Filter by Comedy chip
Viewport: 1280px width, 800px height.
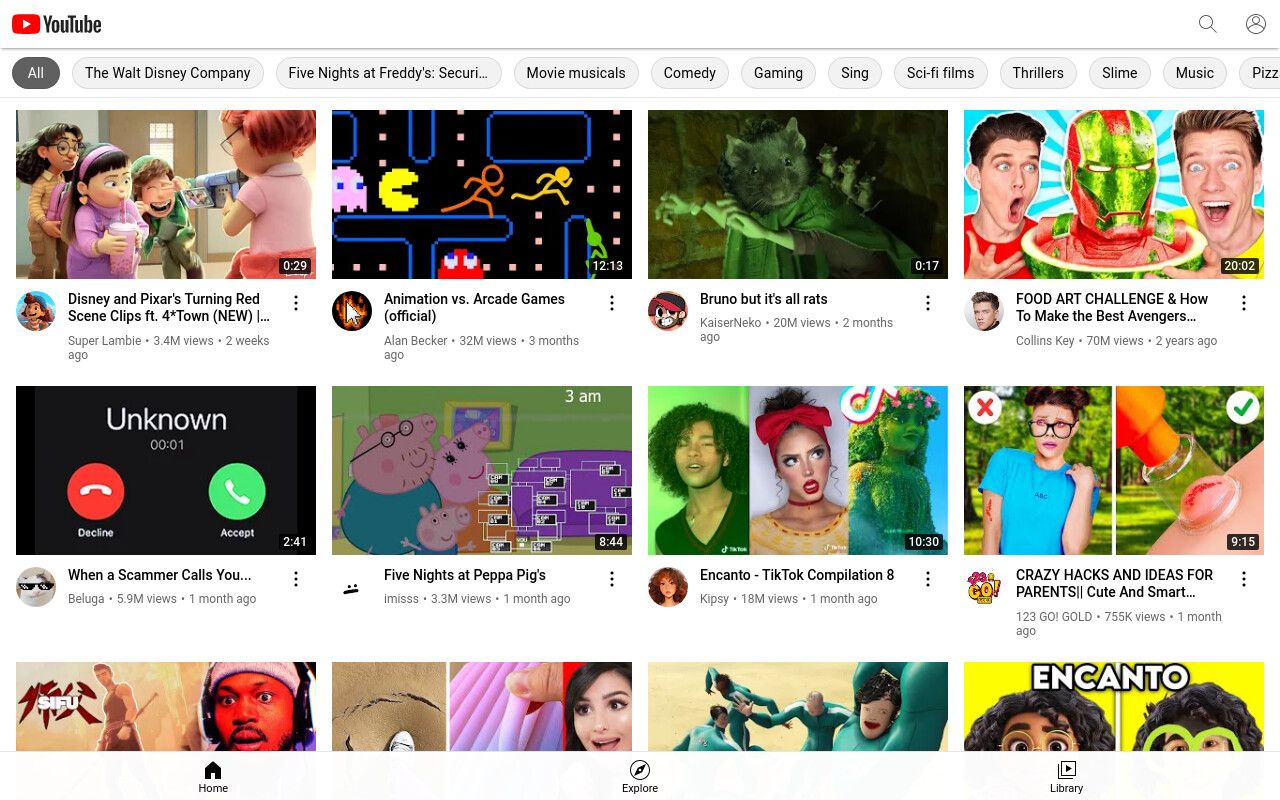(x=690, y=73)
